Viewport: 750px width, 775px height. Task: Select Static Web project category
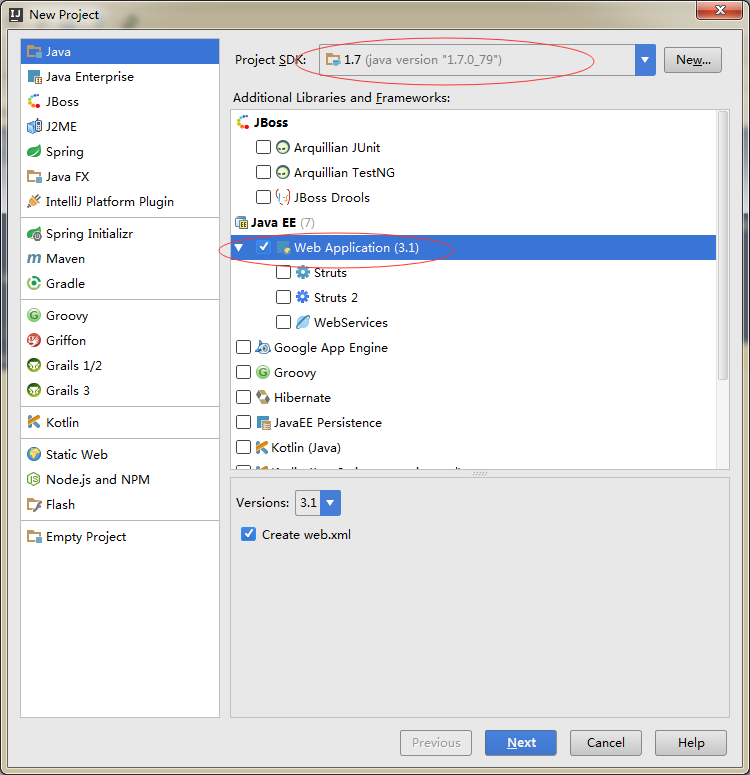(x=120, y=454)
